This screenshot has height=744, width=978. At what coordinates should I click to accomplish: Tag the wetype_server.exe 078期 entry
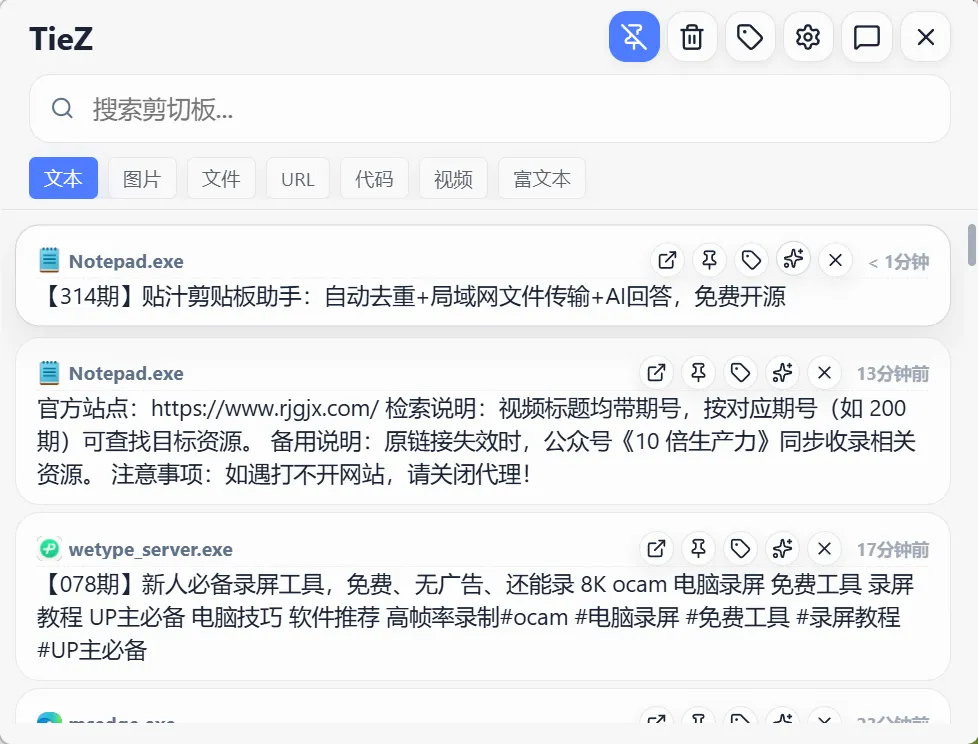(x=740, y=549)
